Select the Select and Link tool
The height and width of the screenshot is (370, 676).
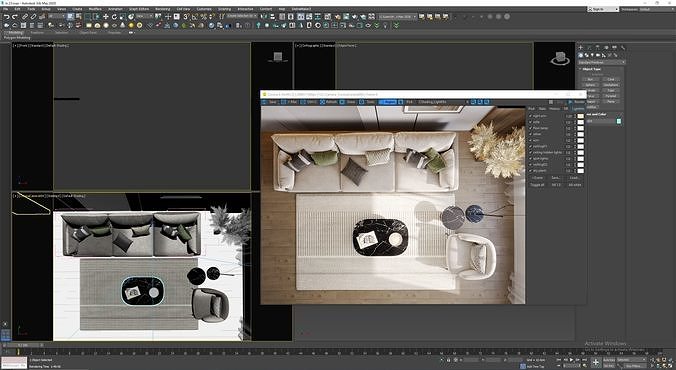[25, 16]
